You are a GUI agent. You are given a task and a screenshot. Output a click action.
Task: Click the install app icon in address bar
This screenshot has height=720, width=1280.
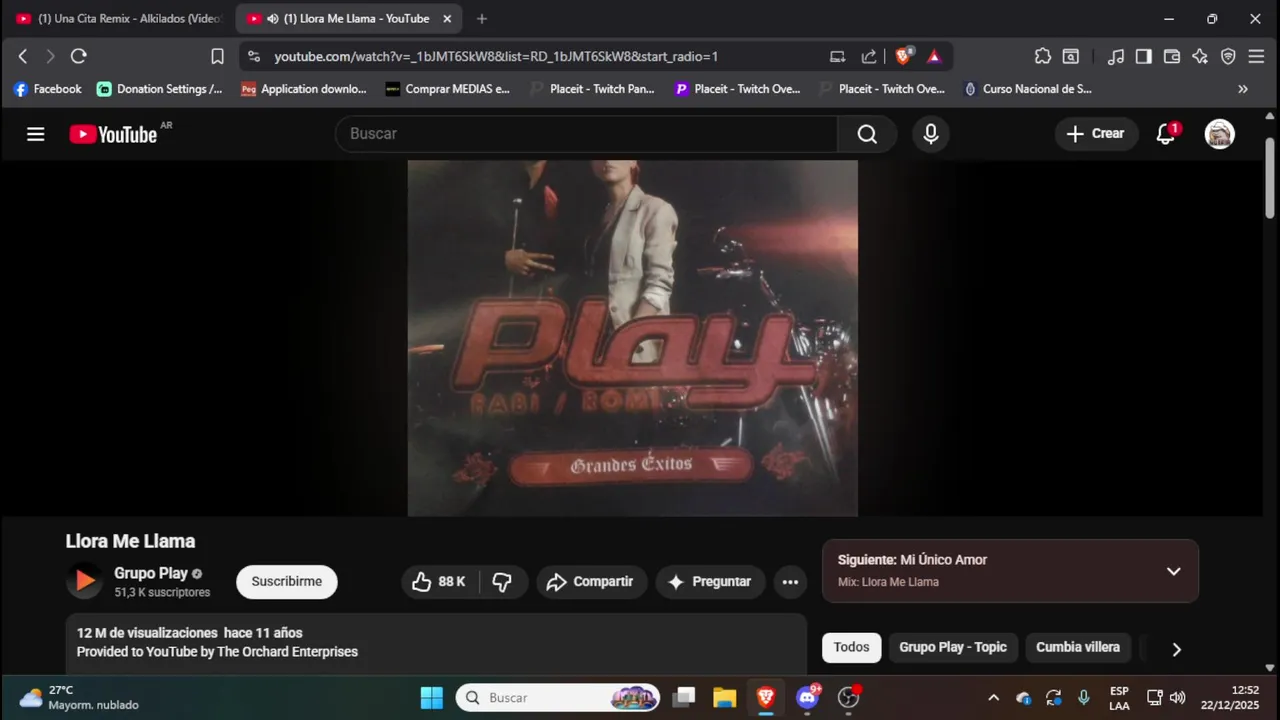click(838, 57)
